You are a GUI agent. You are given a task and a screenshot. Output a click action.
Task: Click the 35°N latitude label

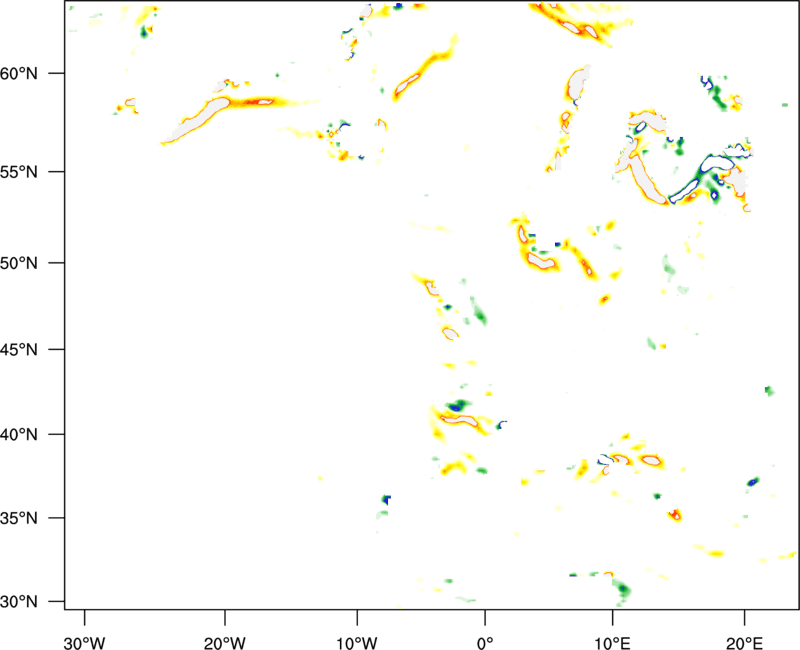coord(19,518)
